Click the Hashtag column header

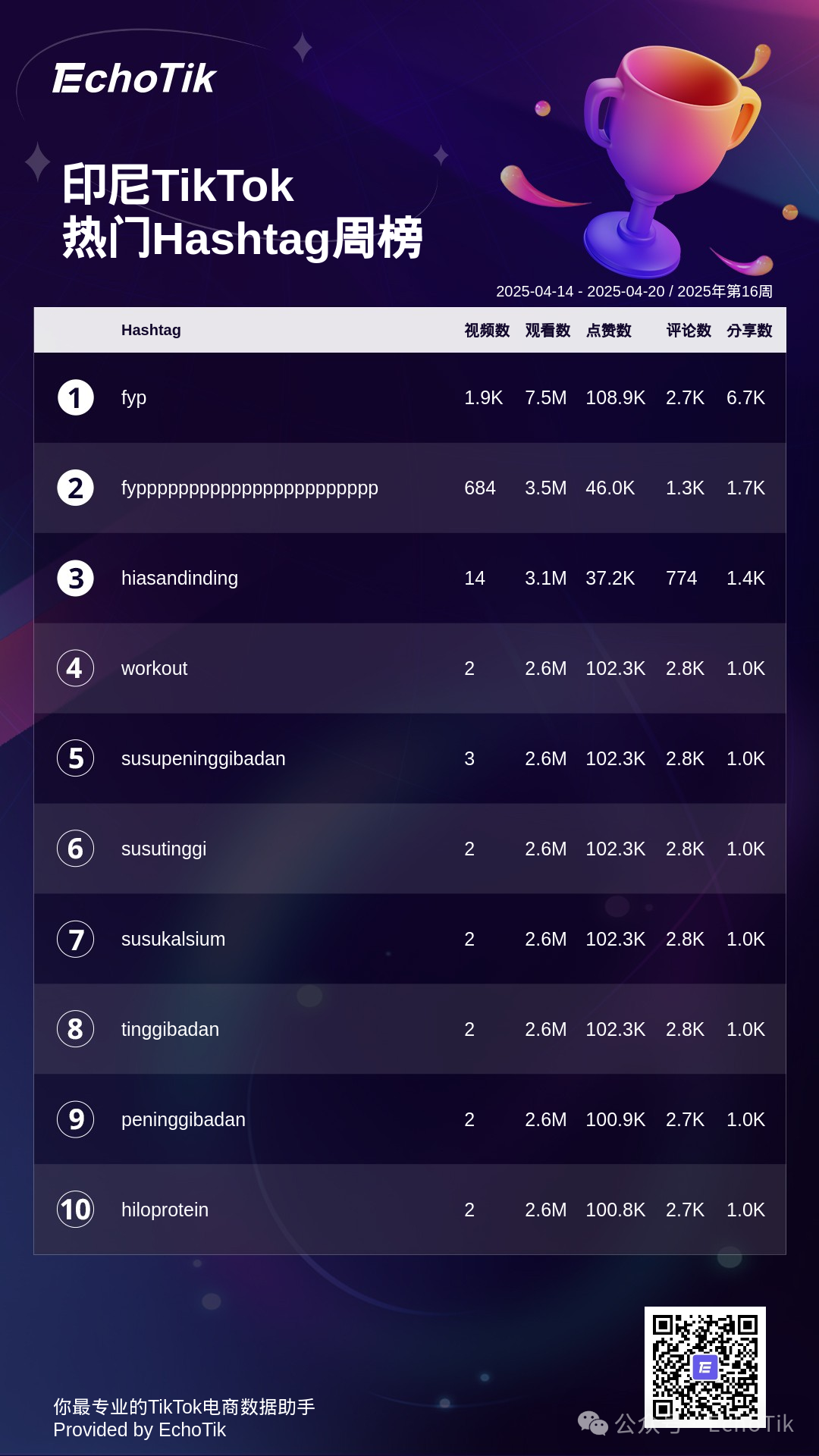click(151, 330)
